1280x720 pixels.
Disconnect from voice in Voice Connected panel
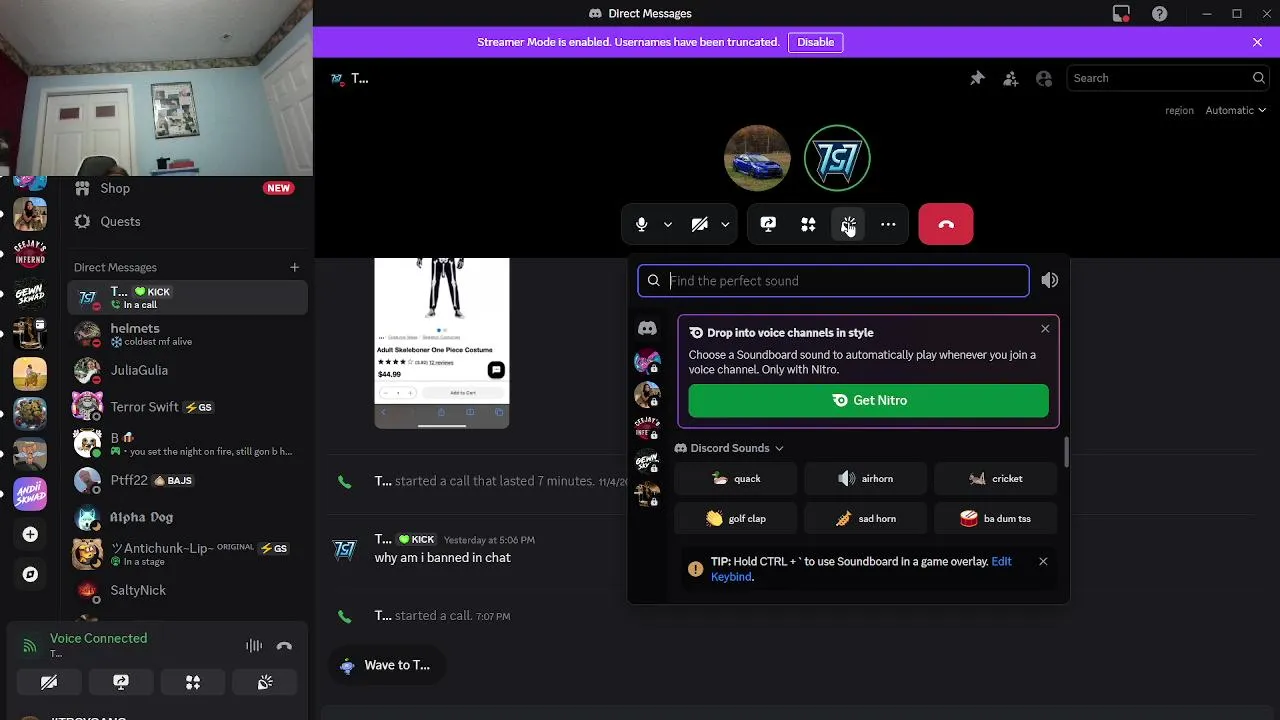284,646
